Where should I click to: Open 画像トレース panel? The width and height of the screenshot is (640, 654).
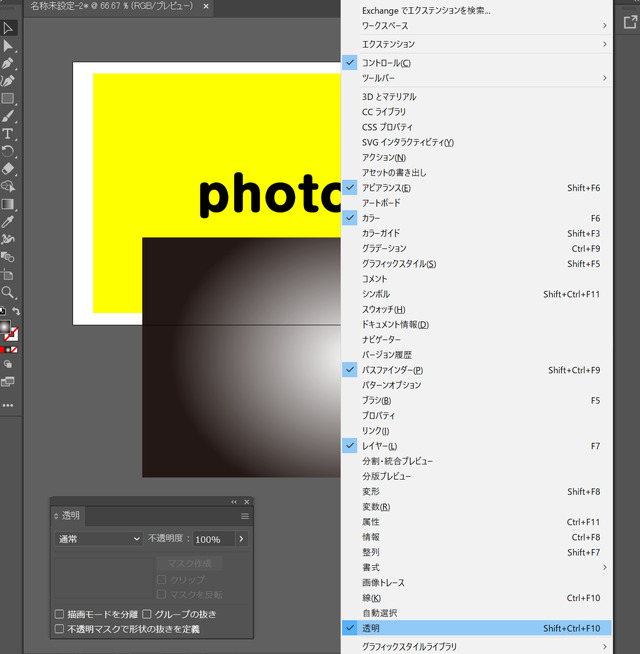click(x=476, y=583)
